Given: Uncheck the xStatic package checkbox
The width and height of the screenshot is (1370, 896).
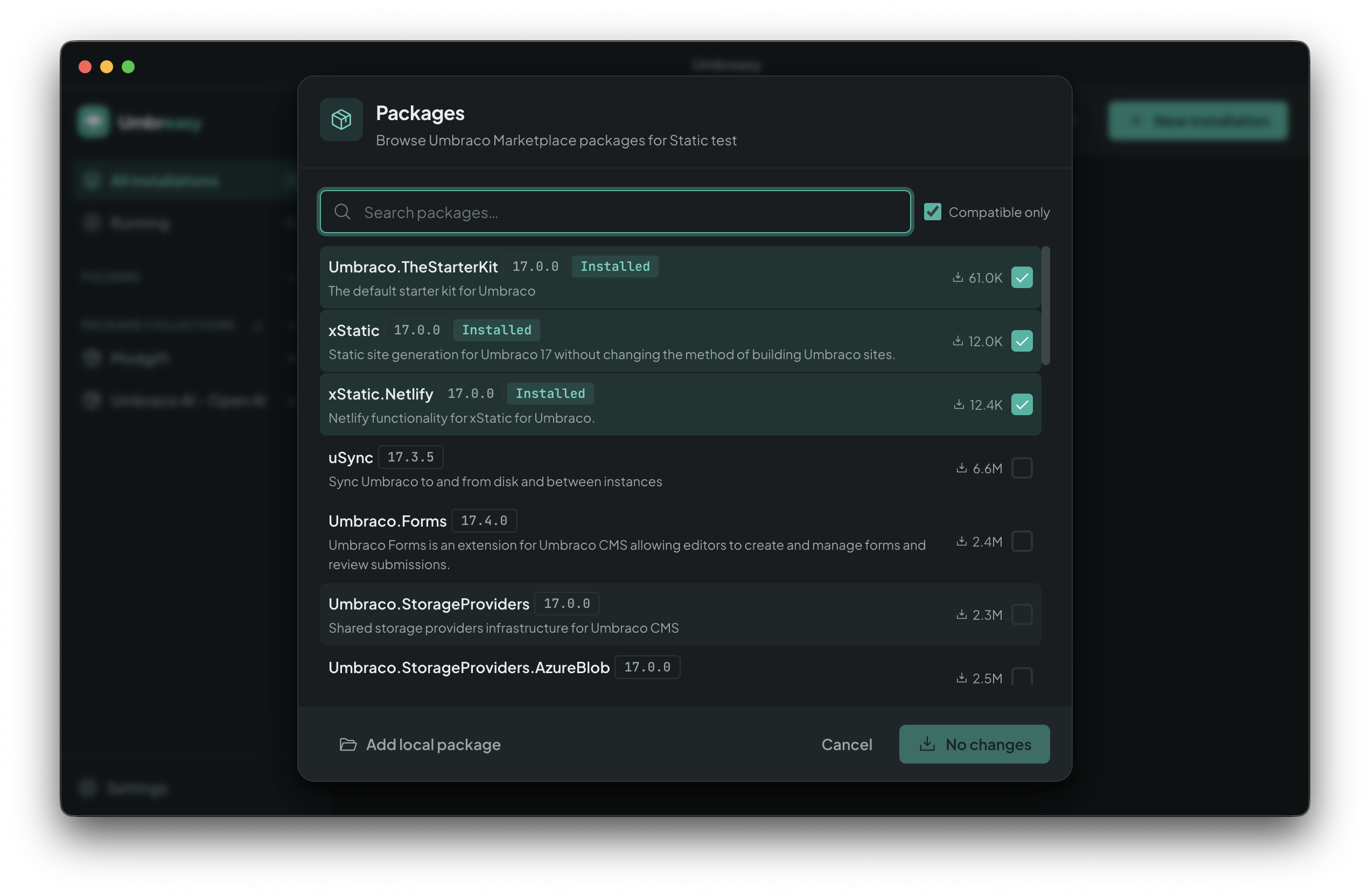Looking at the screenshot, I should (1022, 341).
